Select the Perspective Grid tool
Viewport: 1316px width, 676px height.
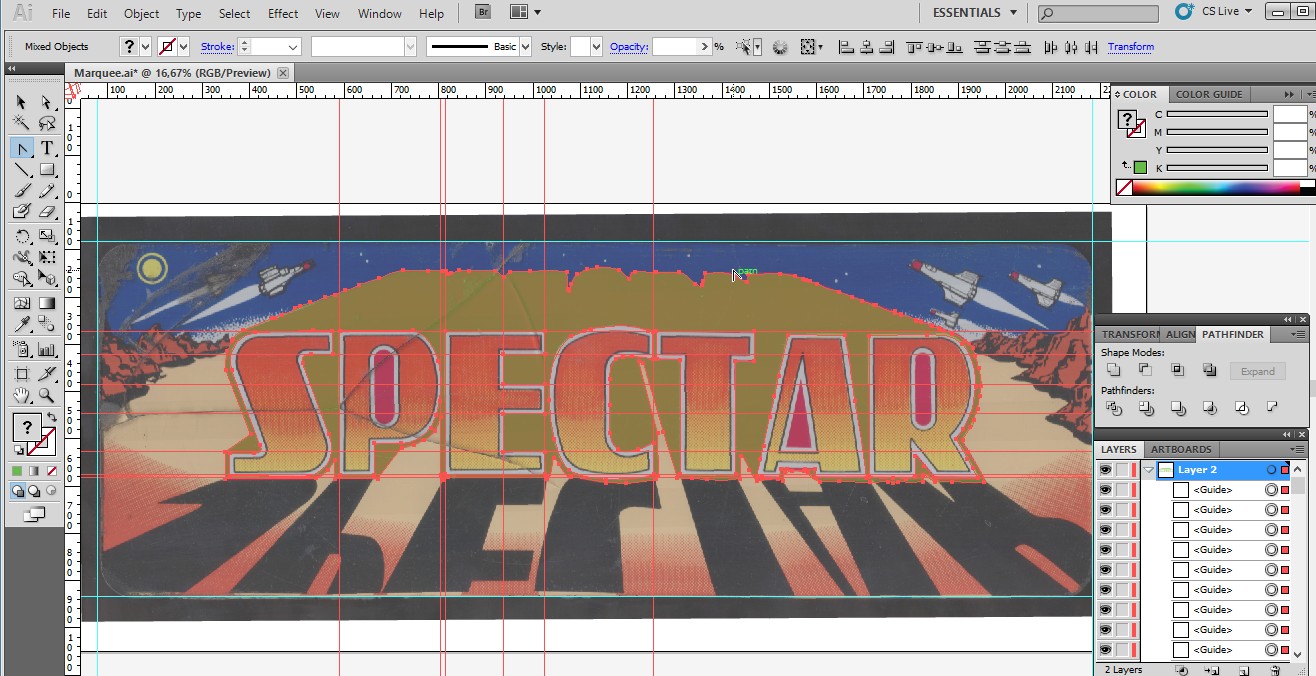click(47, 279)
